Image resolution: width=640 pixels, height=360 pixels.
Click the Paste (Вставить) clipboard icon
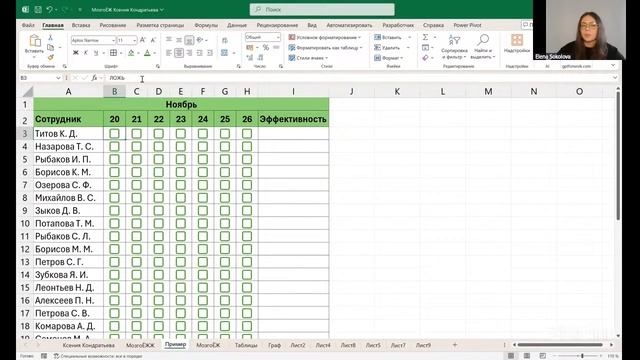click(35, 41)
